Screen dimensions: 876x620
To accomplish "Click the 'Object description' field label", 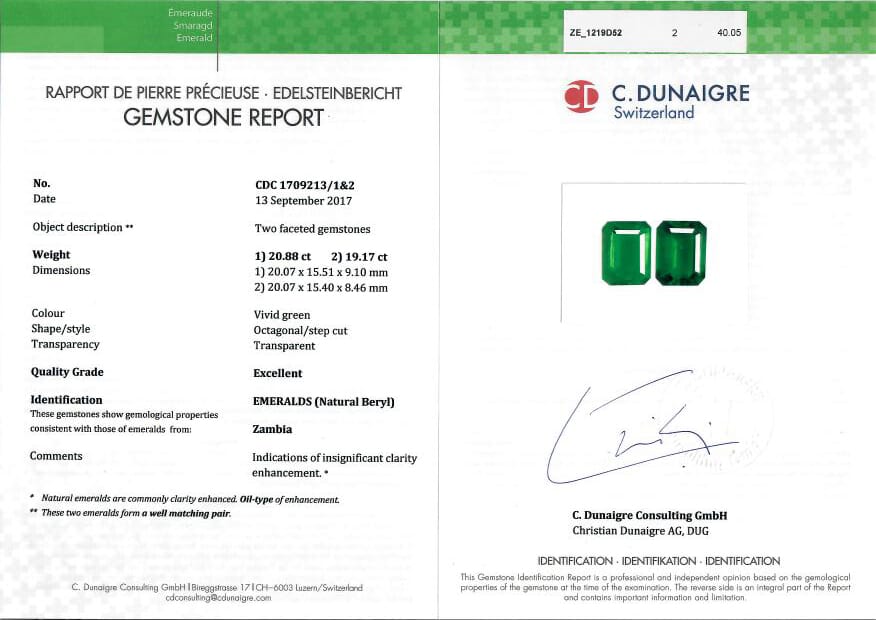I will tap(83, 227).
